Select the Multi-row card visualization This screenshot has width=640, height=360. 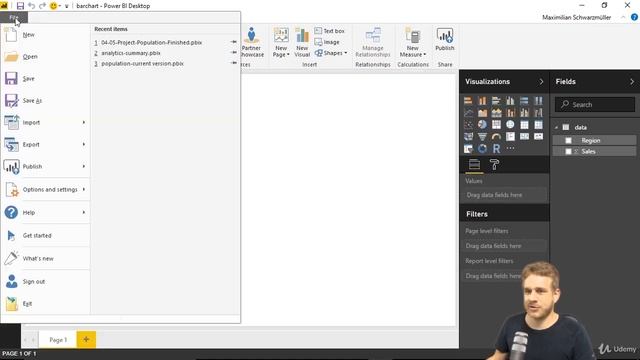(x=510, y=136)
